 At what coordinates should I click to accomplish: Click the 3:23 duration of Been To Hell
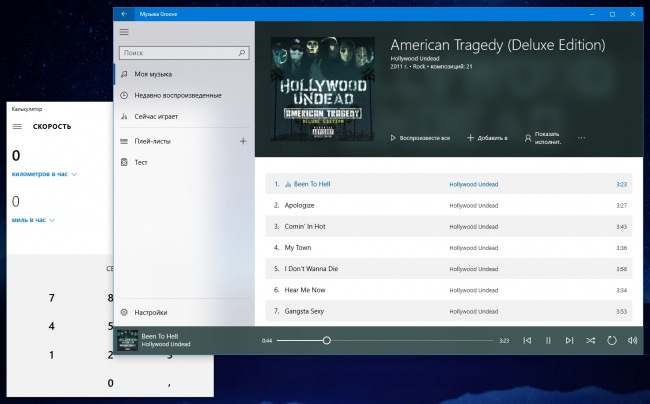pyautogui.click(x=621, y=184)
